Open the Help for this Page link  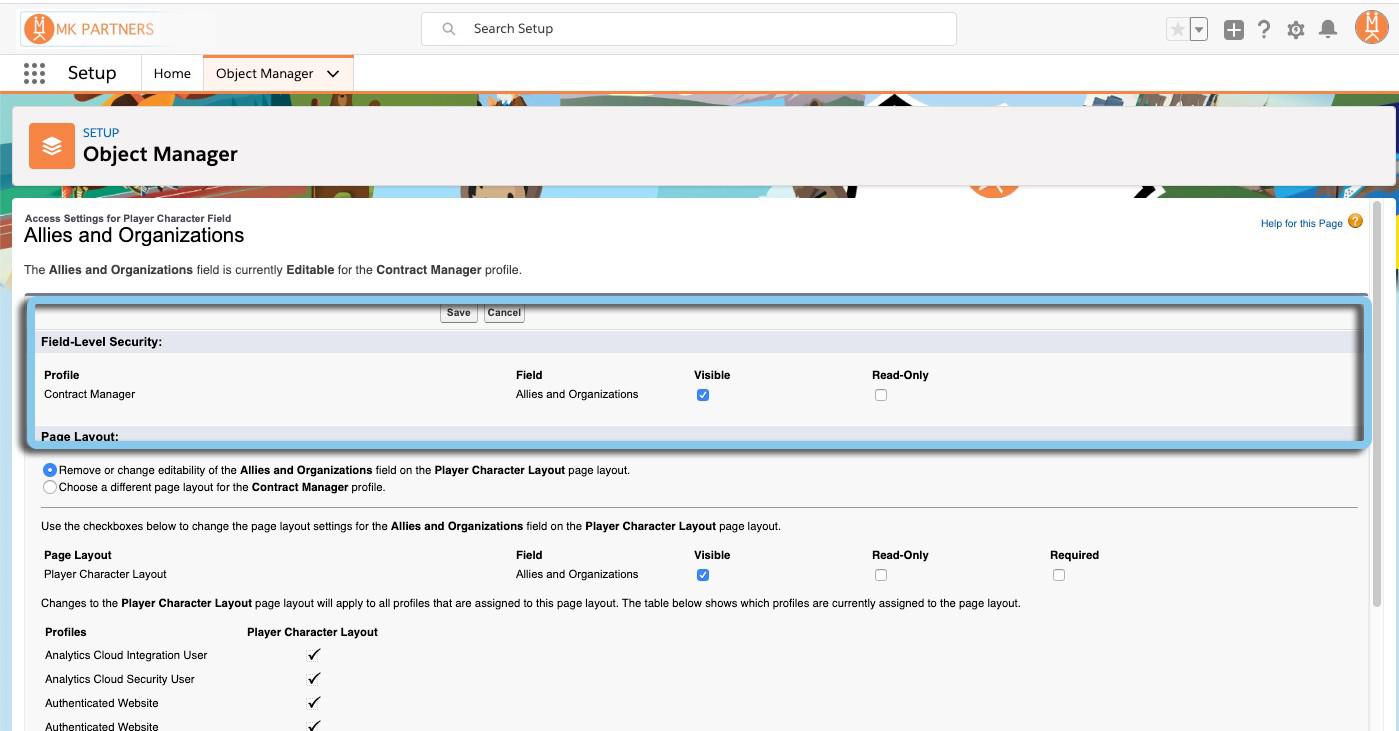click(x=1301, y=223)
